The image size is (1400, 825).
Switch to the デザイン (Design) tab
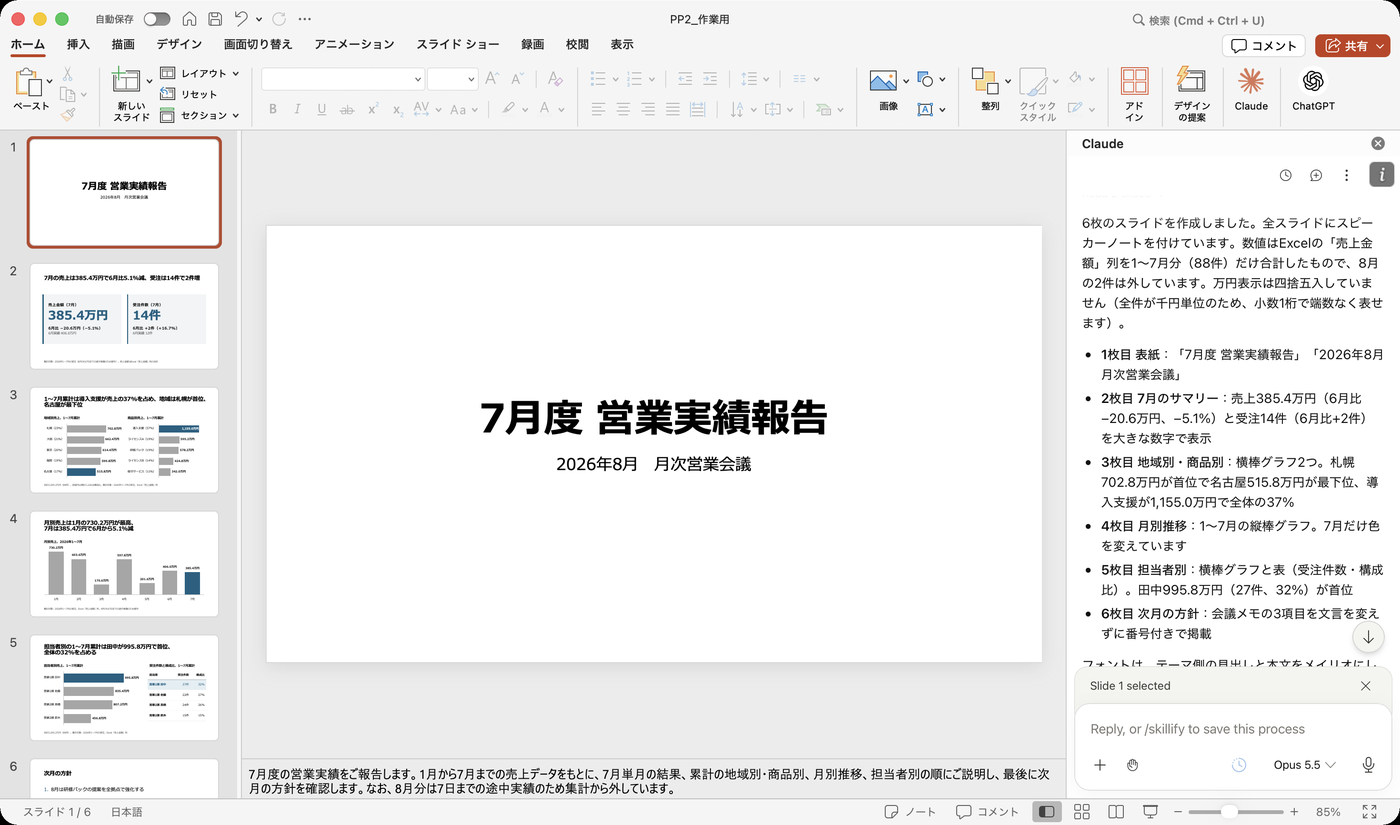click(x=179, y=45)
